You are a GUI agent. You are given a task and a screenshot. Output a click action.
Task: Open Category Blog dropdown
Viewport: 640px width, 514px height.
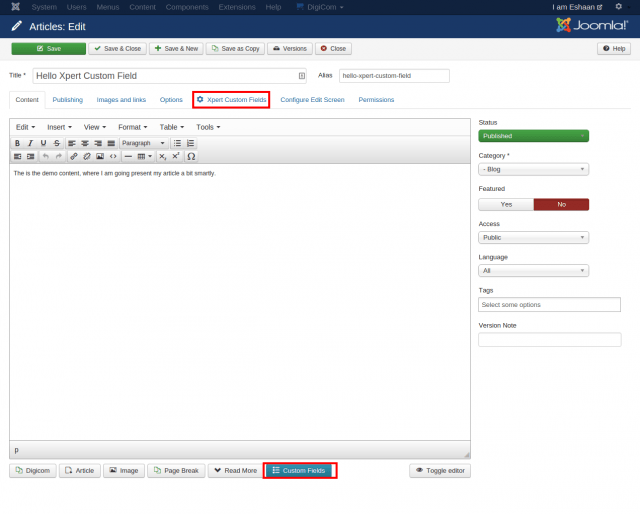[533, 169]
